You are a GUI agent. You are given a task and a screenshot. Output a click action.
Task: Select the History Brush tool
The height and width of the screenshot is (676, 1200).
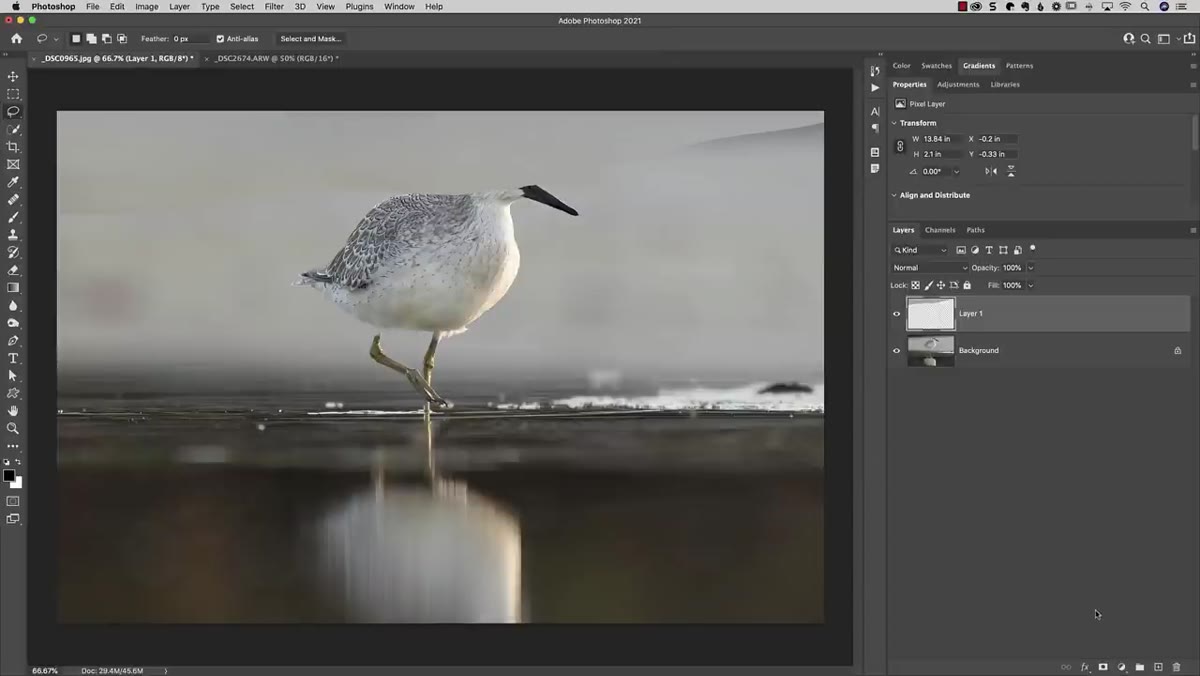tap(13, 252)
